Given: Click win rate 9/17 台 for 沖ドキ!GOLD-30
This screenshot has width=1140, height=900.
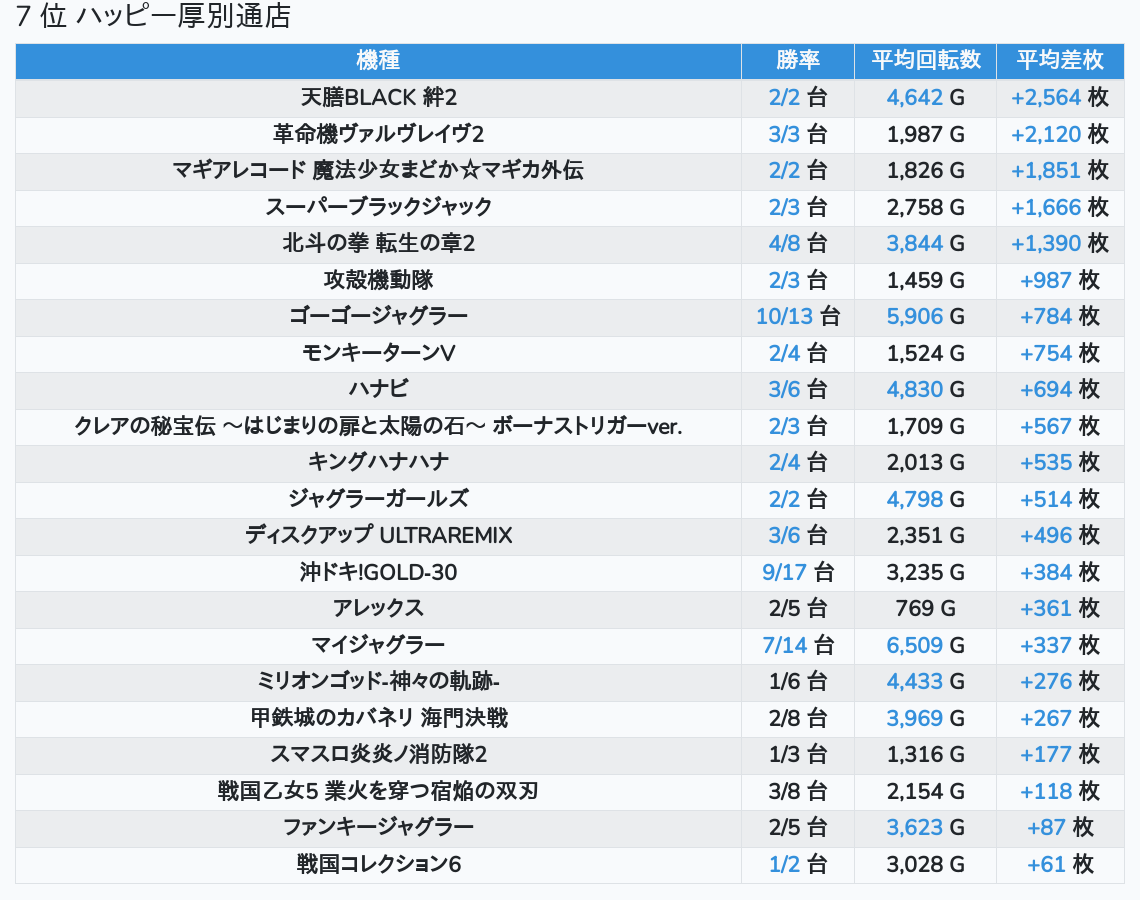Looking at the screenshot, I should (798, 572).
